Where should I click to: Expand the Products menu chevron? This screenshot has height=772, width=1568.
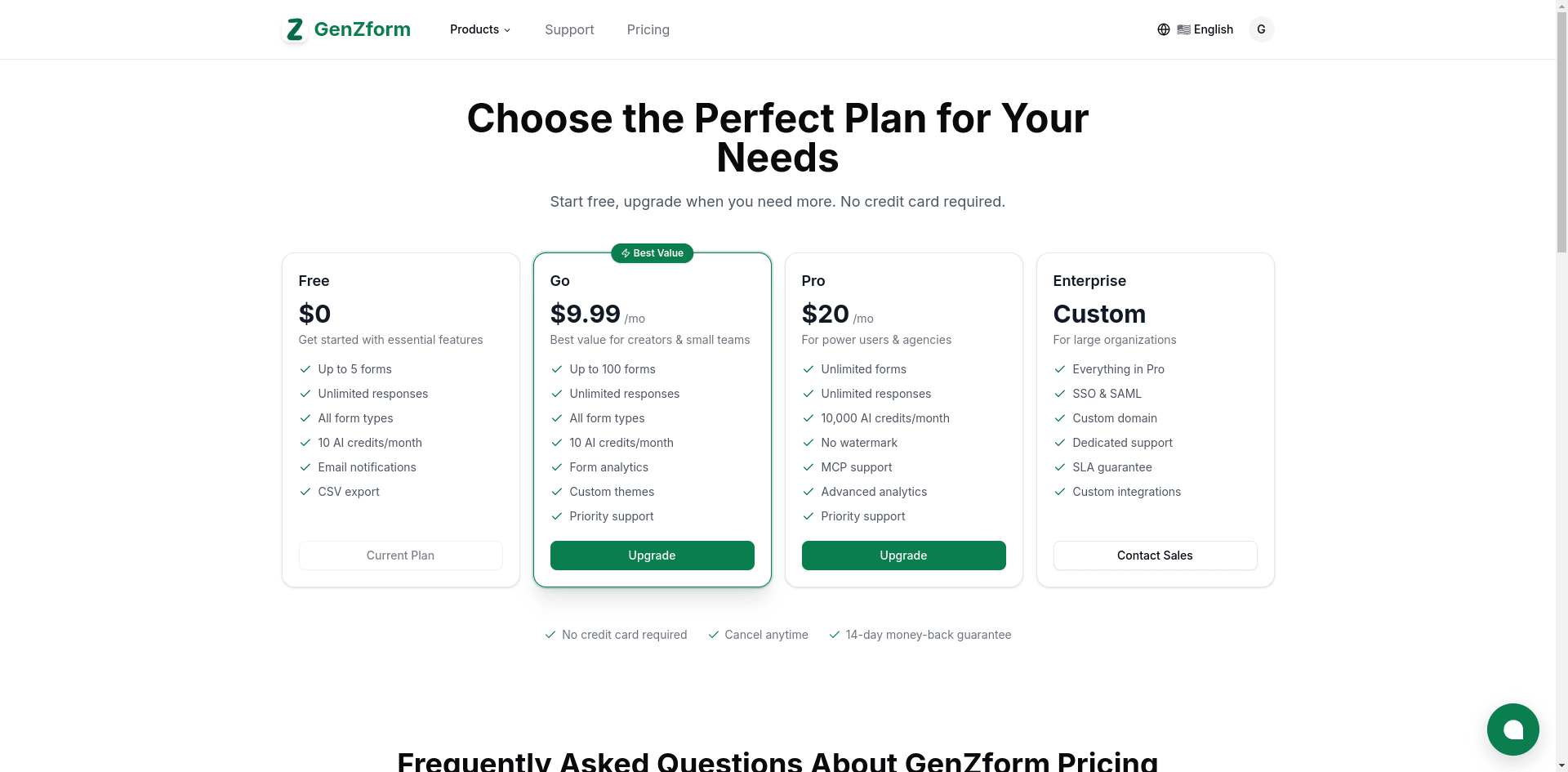click(x=506, y=30)
